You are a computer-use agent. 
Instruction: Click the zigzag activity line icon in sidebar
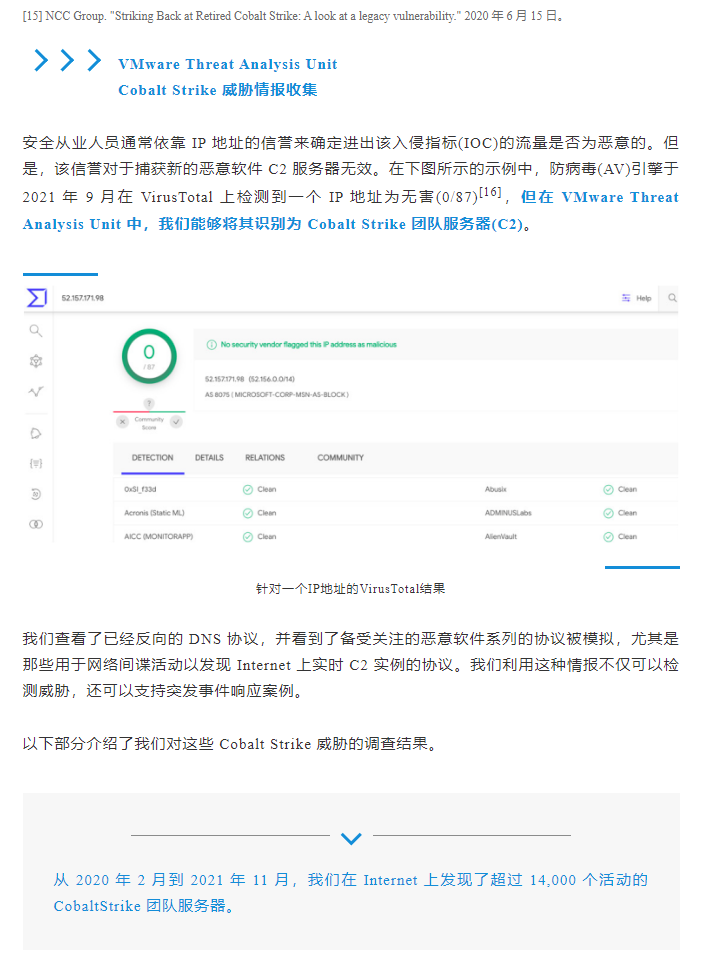click(36, 391)
